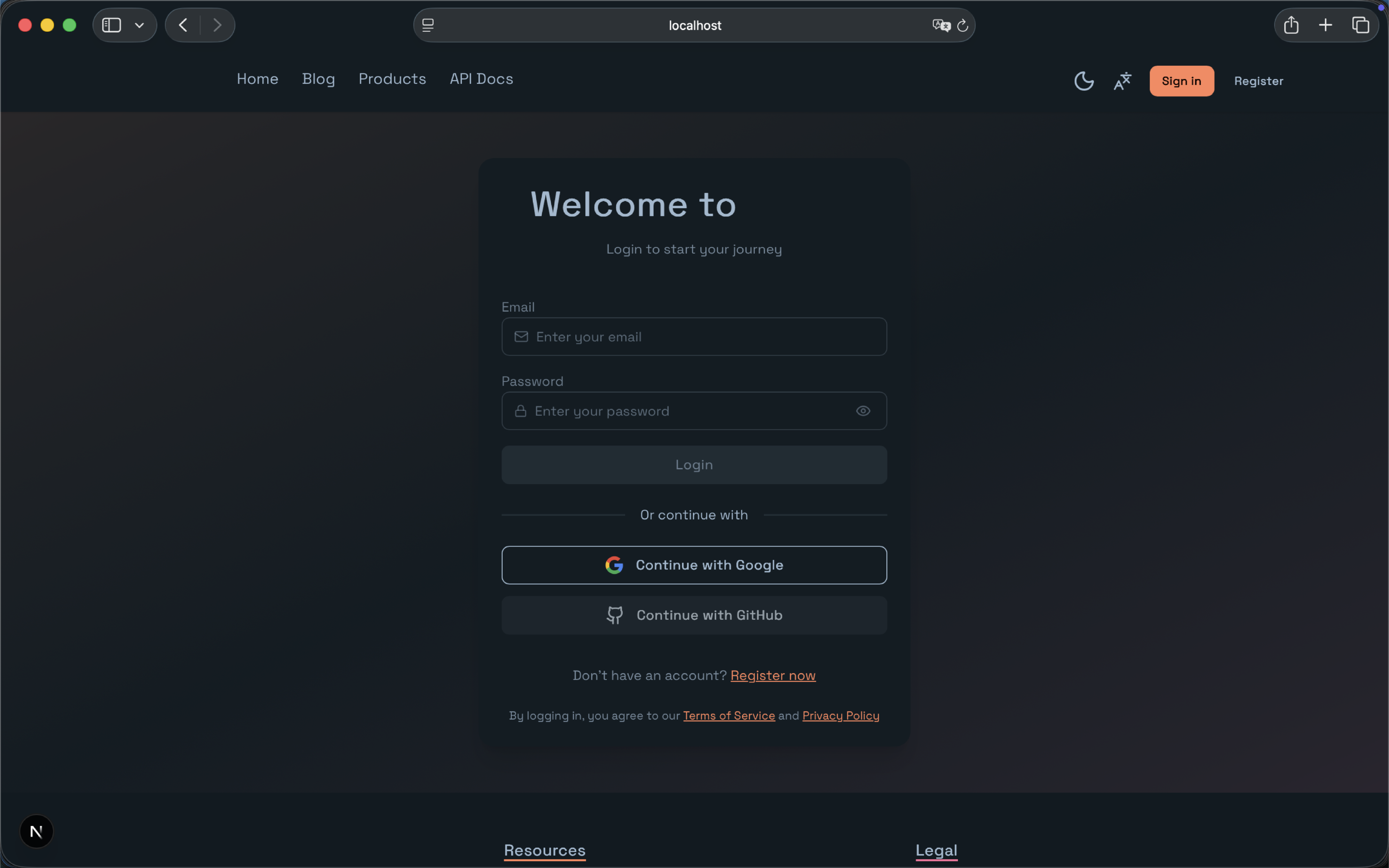
Task: Click the envelope icon in the email field
Action: pyautogui.click(x=521, y=337)
